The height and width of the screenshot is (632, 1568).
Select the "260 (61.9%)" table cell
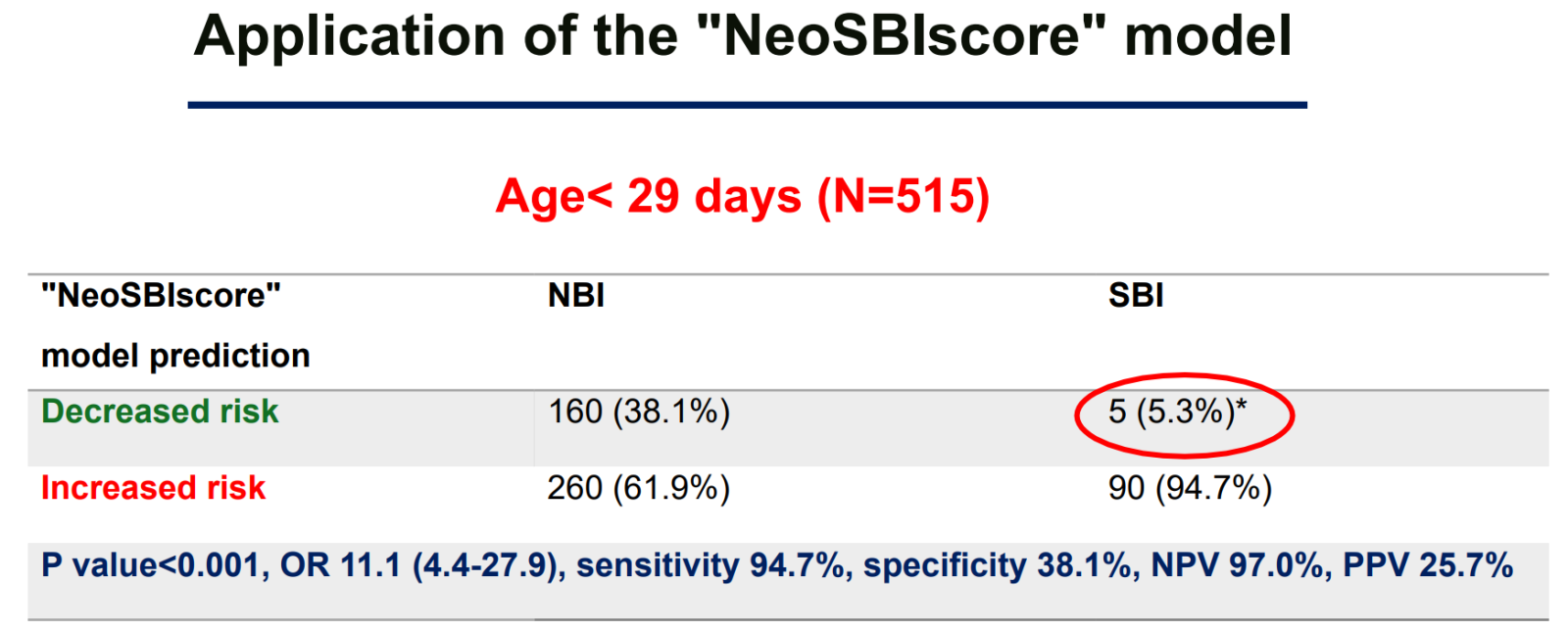639,488
